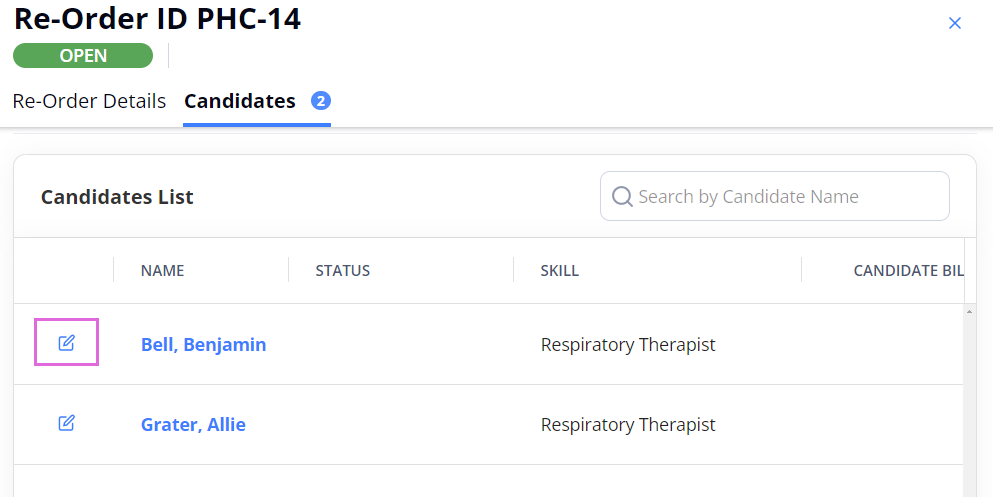Click edit icon for Grater, Allie

tap(66, 422)
